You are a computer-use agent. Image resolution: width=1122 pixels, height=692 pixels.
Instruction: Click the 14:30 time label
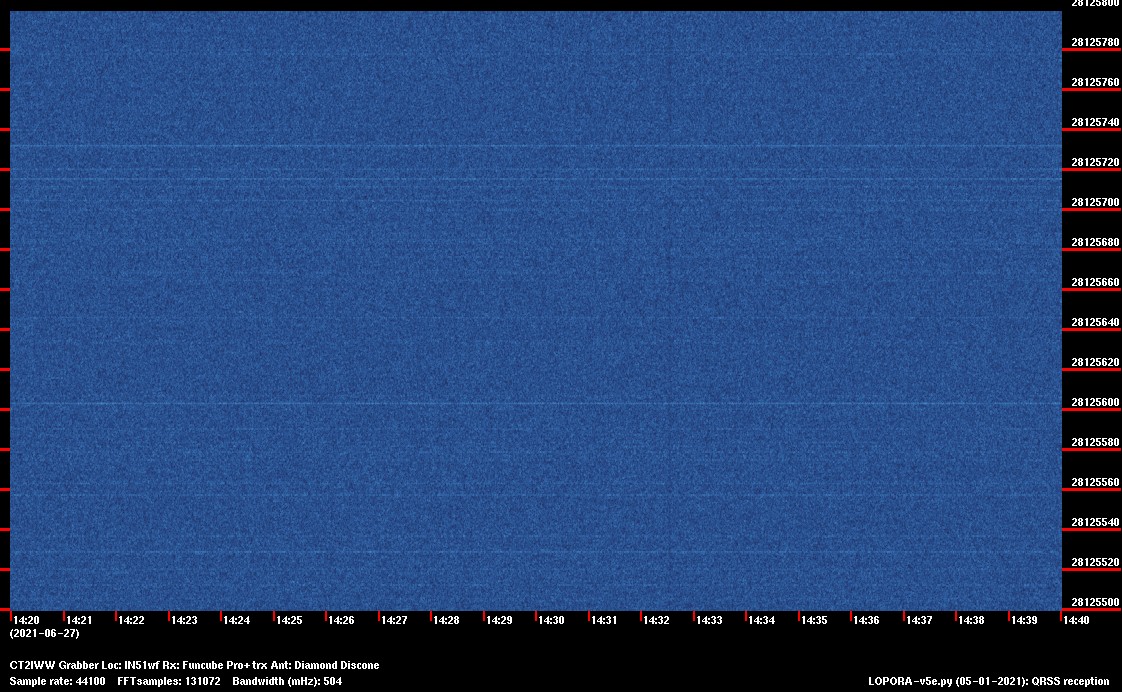551,620
